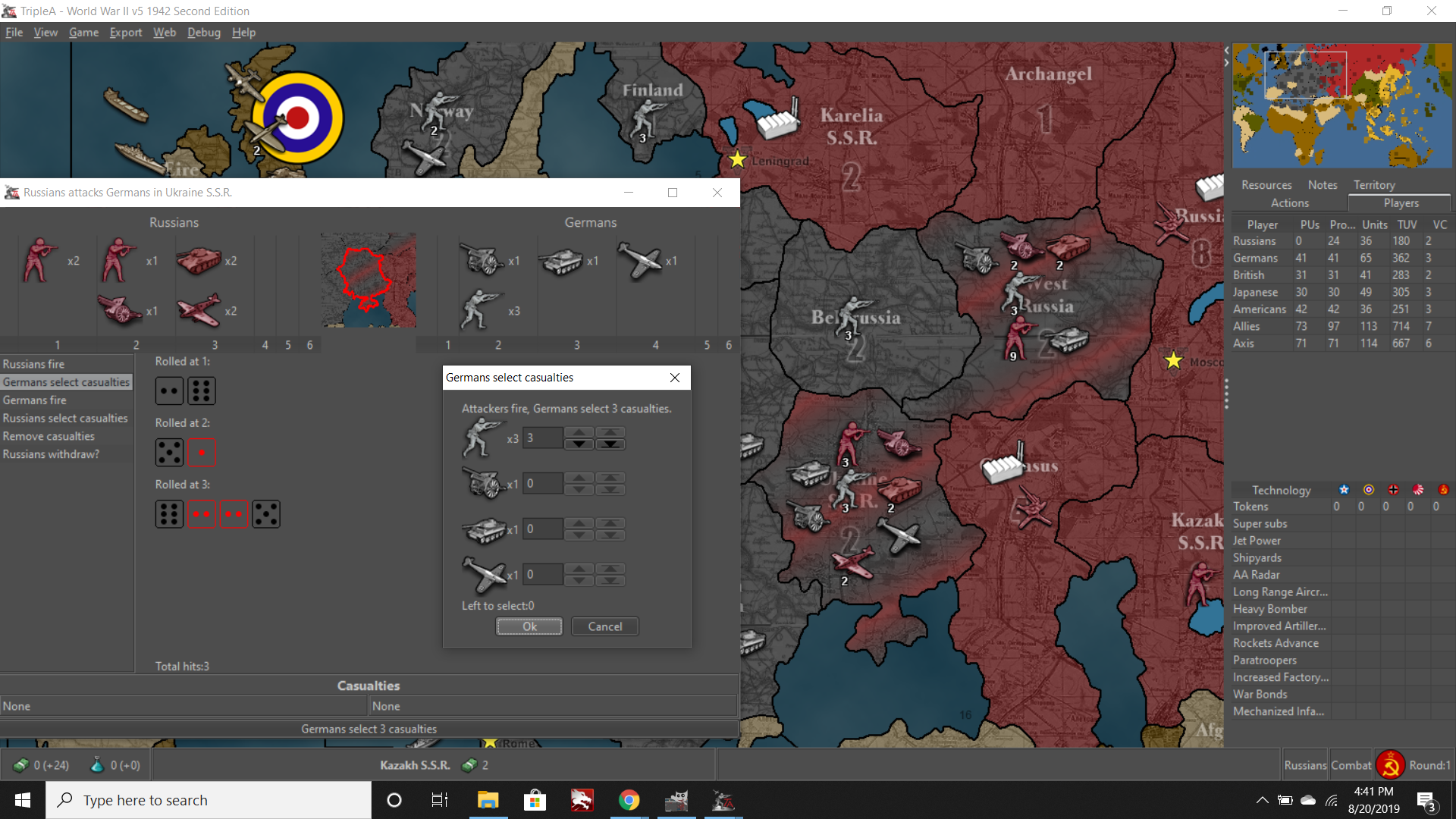
Task: Switch to the Territory tab
Action: point(1374,185)
